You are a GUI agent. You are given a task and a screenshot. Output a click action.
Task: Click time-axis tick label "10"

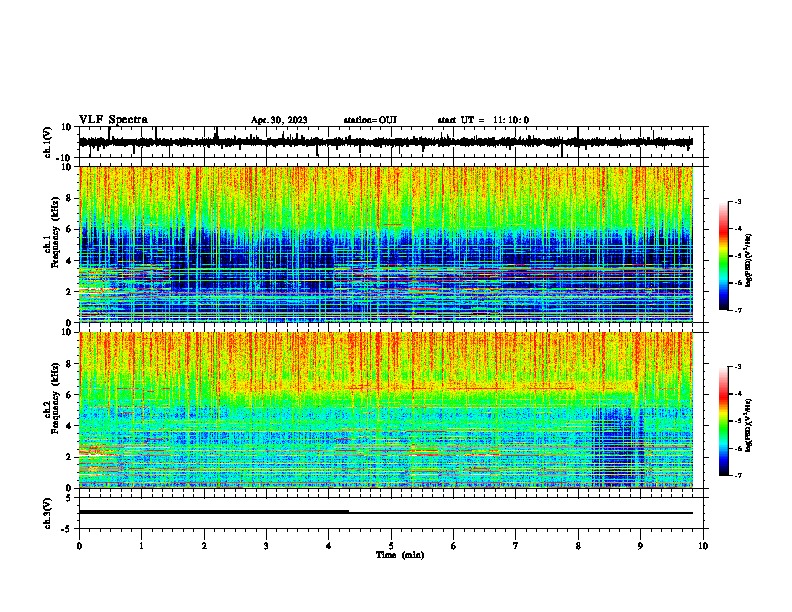pyautogui.click(x=703, y=546)
